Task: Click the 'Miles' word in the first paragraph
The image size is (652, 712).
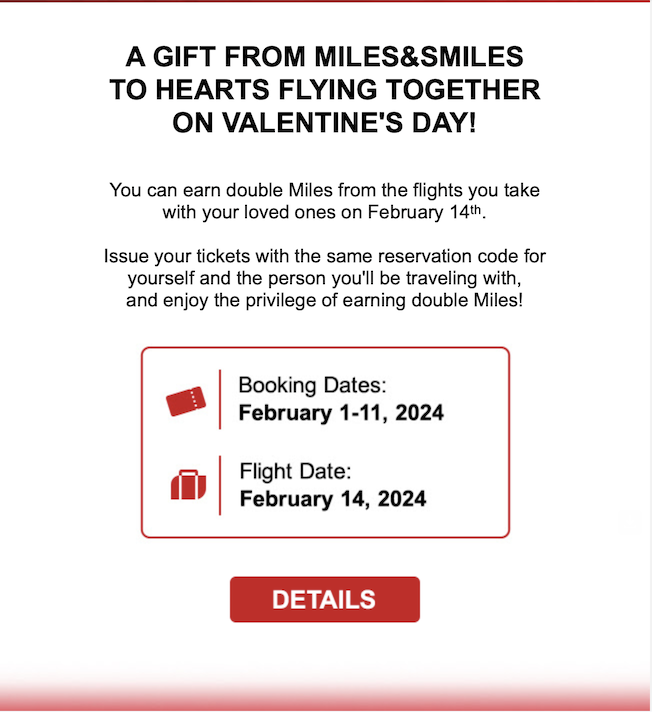Action: pyautogui.click(x=311, y=190)
